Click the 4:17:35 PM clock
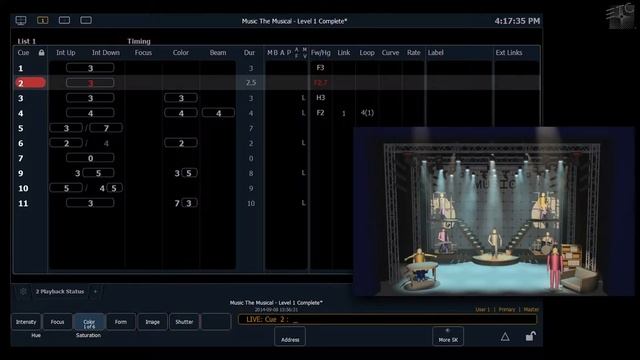This screenshot has width=640, height=360. pyautogui.click(x=517, y=21)
